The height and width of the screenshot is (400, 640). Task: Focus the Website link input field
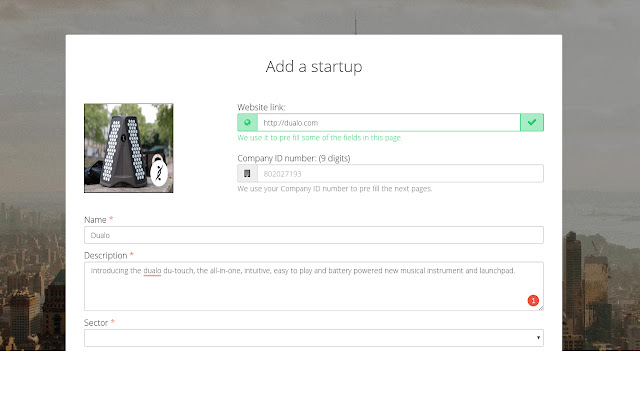pyautogui.click(x=388, y=122)
